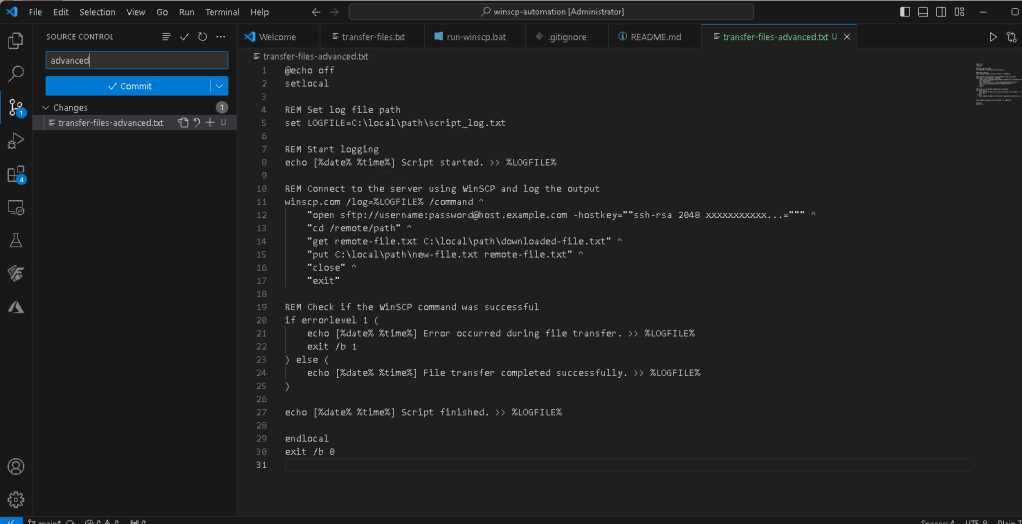Click 'exit /b 0' line in editor
This screenshot has width=1022, height=524.
(310, 452)
